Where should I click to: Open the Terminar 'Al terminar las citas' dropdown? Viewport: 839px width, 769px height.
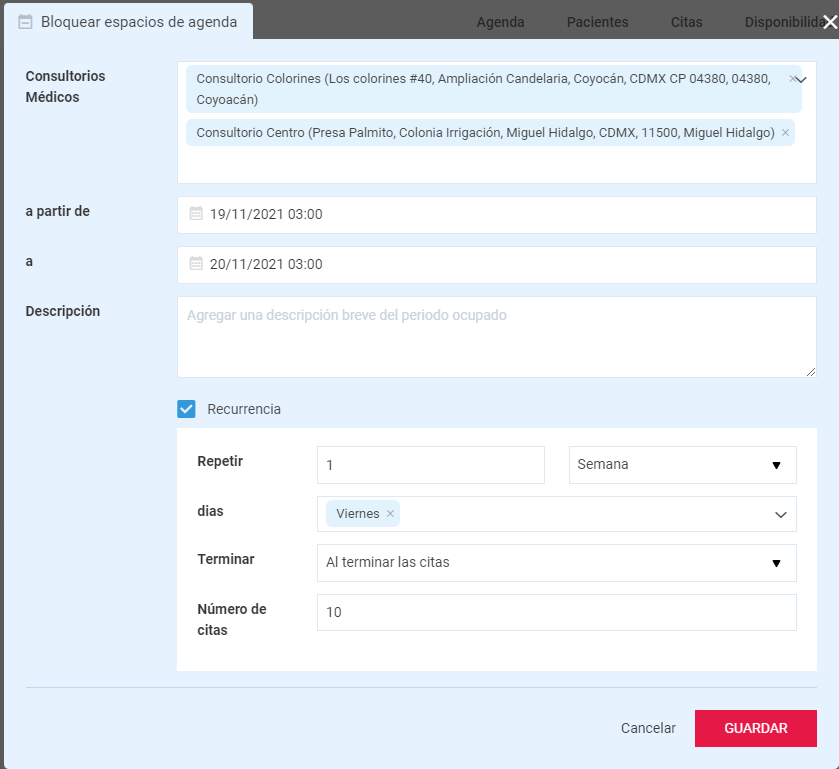click(556, 563)
